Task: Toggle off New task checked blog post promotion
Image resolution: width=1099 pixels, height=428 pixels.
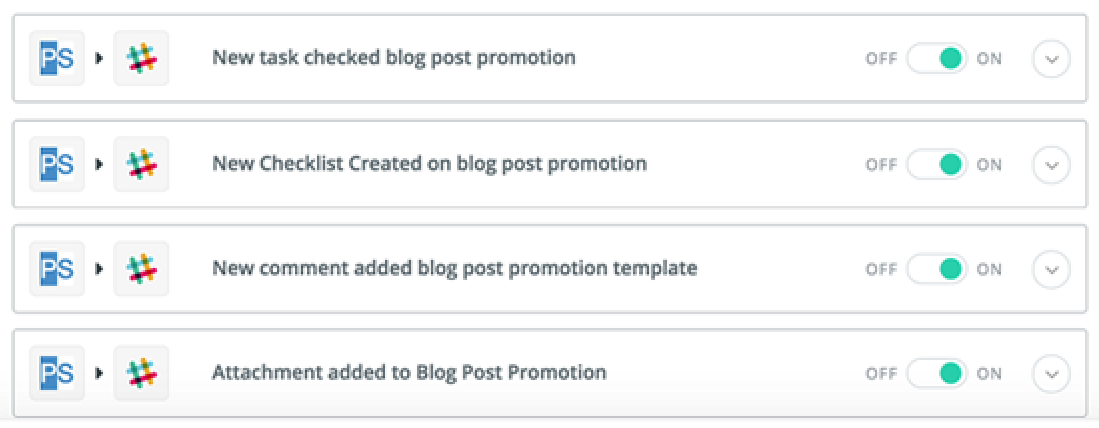Action: [936, 59]
